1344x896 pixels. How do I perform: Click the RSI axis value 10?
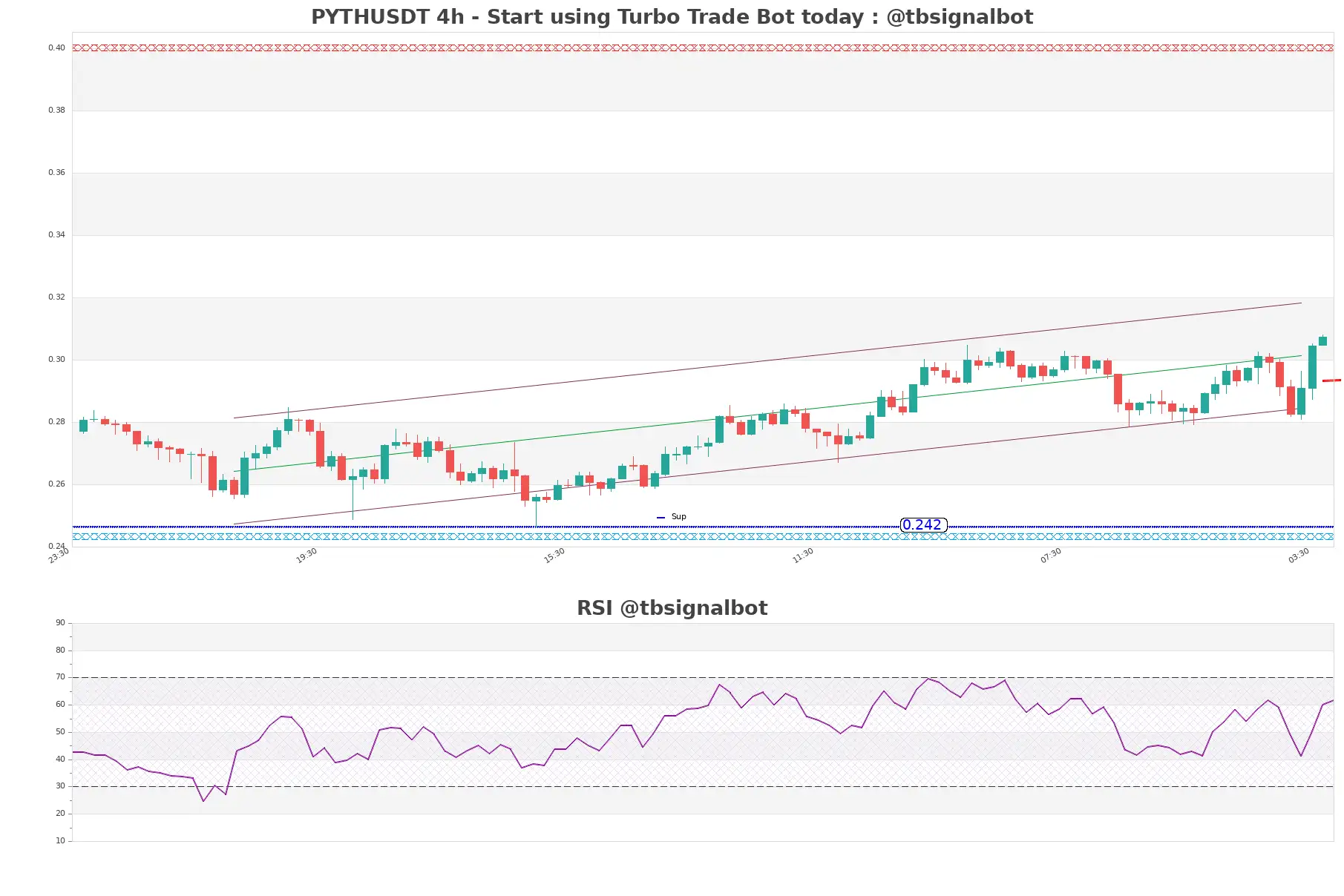(60, 841)
